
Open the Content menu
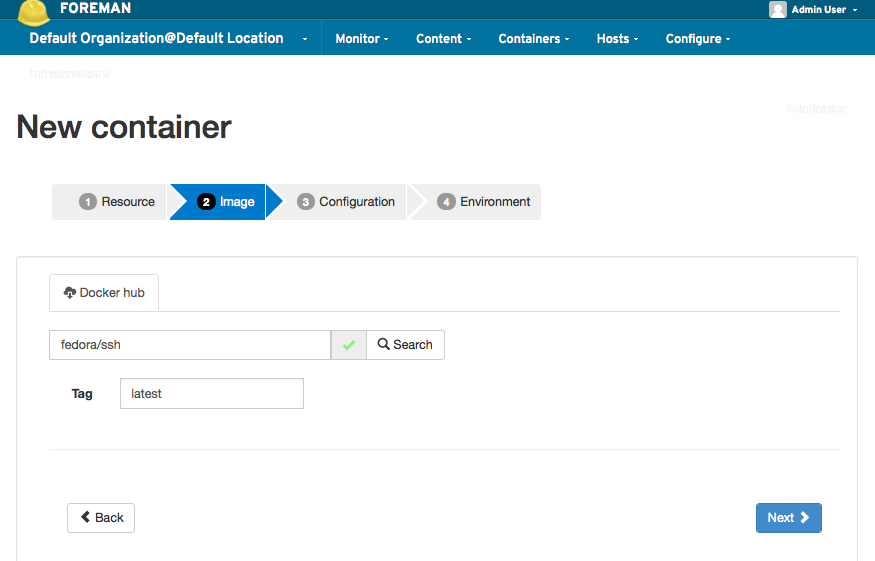[444, 39]
